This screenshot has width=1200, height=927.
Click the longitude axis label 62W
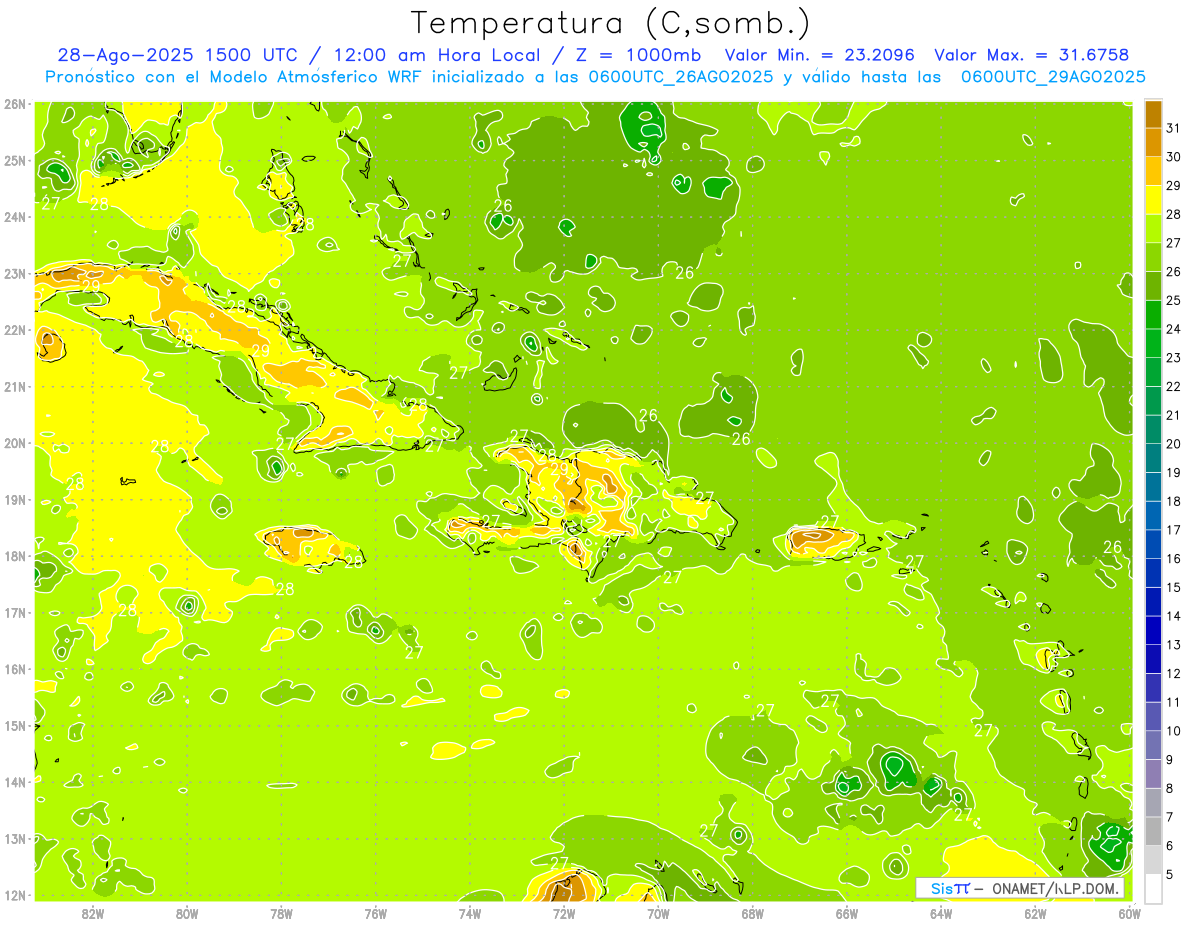1035,913
